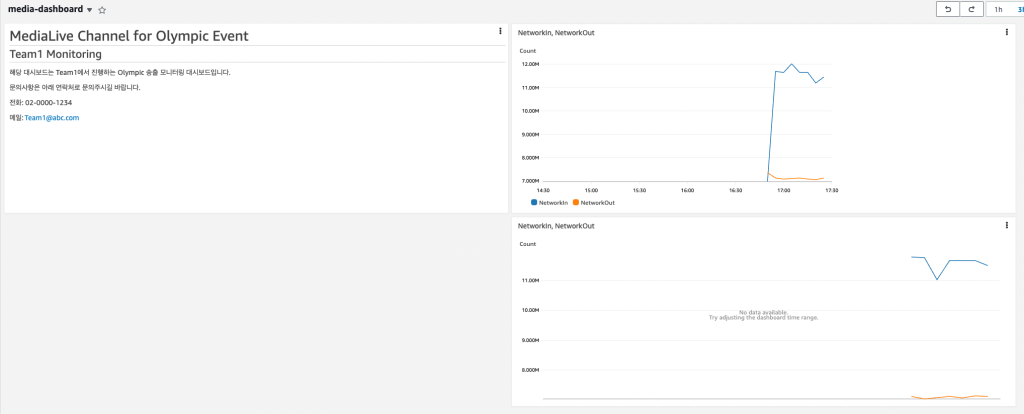
Task: Open top NetworkIn chart three-dot menu
Action: (x=1007, y=32)
